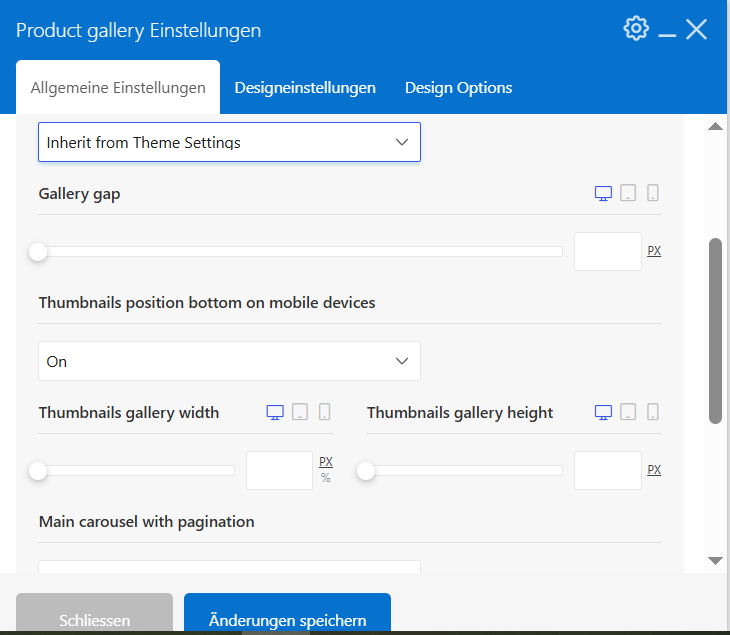Select tablet device for Thumbnails gallery height
730x635 pixels.
click(x=628, y=412)
